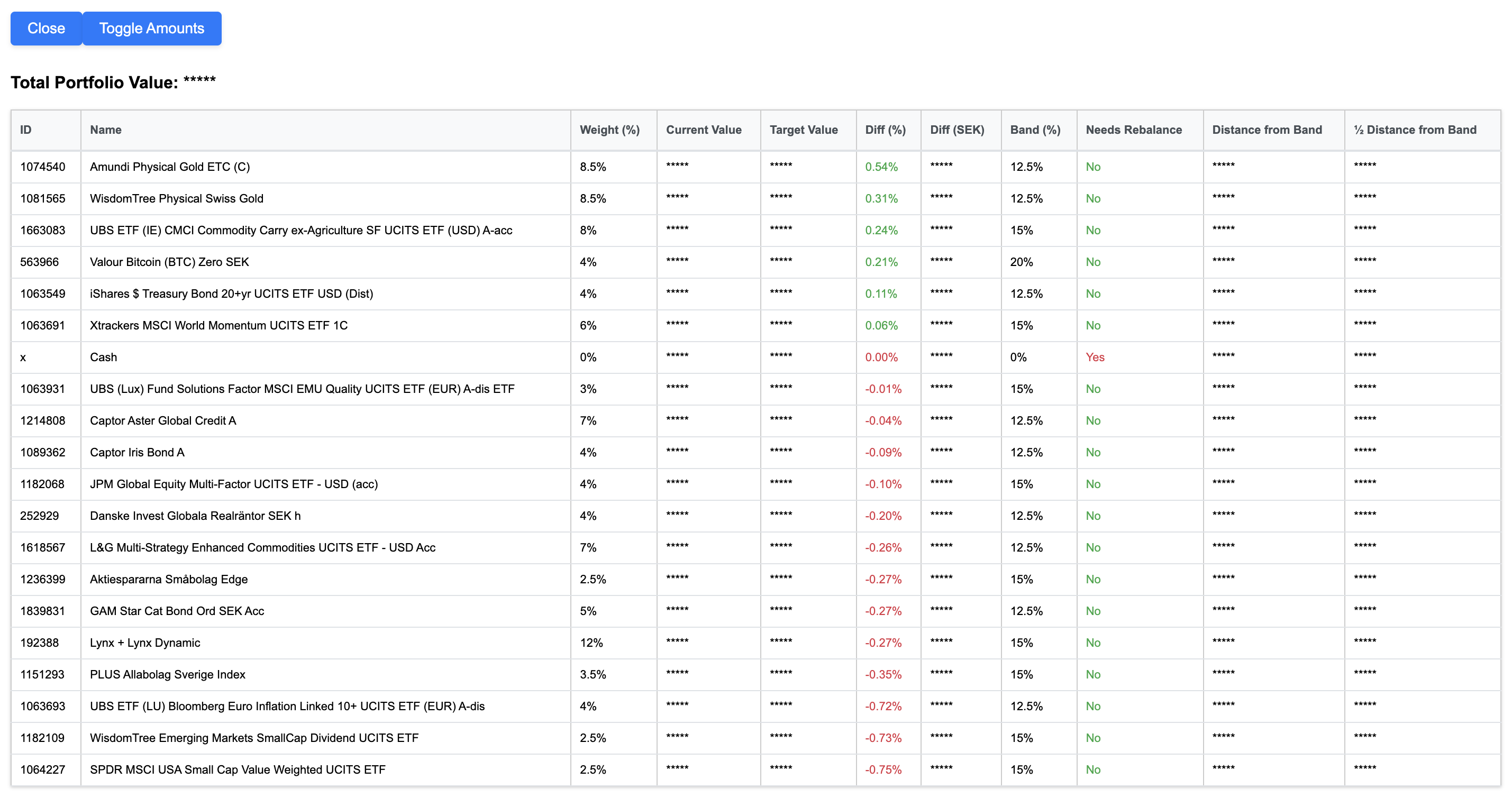Click the Weight (%) column header
The image size is (1512, 807).
point(609,130)
